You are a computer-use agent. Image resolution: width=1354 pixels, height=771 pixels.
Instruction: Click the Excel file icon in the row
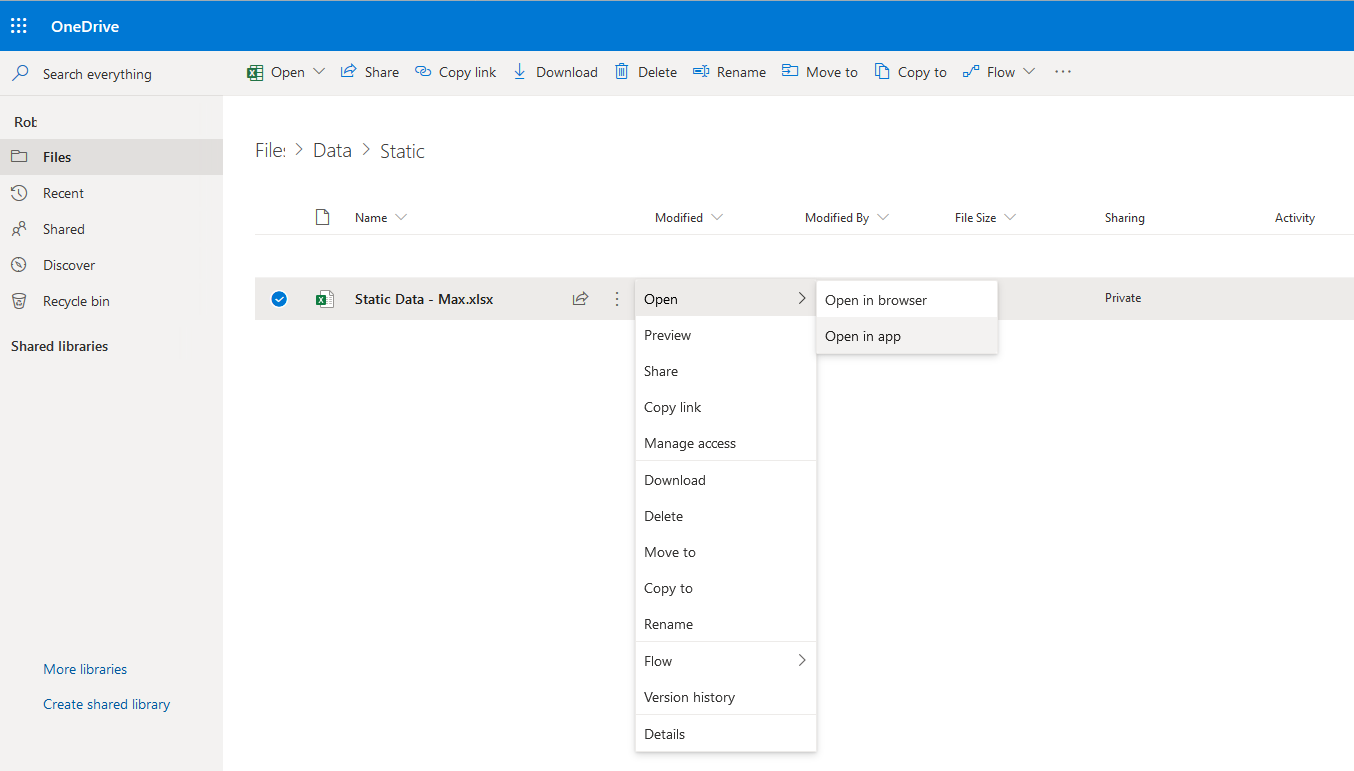[325, 299]
